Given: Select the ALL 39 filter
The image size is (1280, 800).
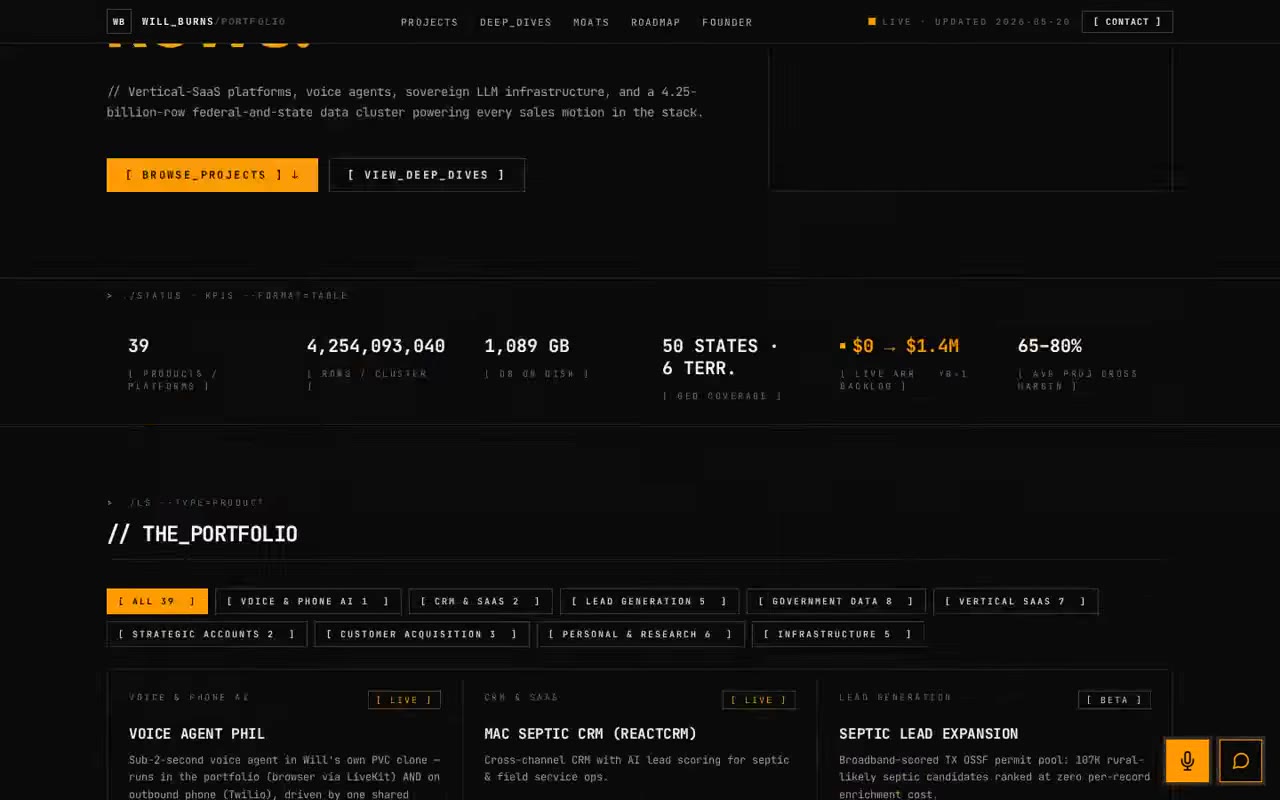Looking at the screenshot, I should (157, 601).
